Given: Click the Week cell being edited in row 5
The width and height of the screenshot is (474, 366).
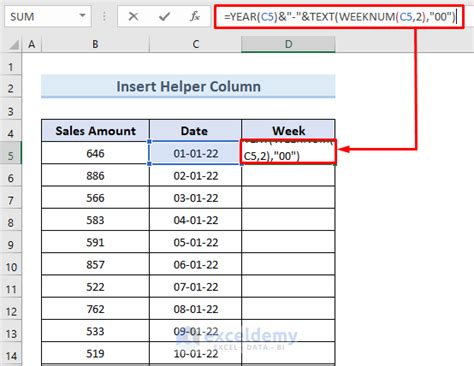Looking at the screenshot, I should click(288, 152).
